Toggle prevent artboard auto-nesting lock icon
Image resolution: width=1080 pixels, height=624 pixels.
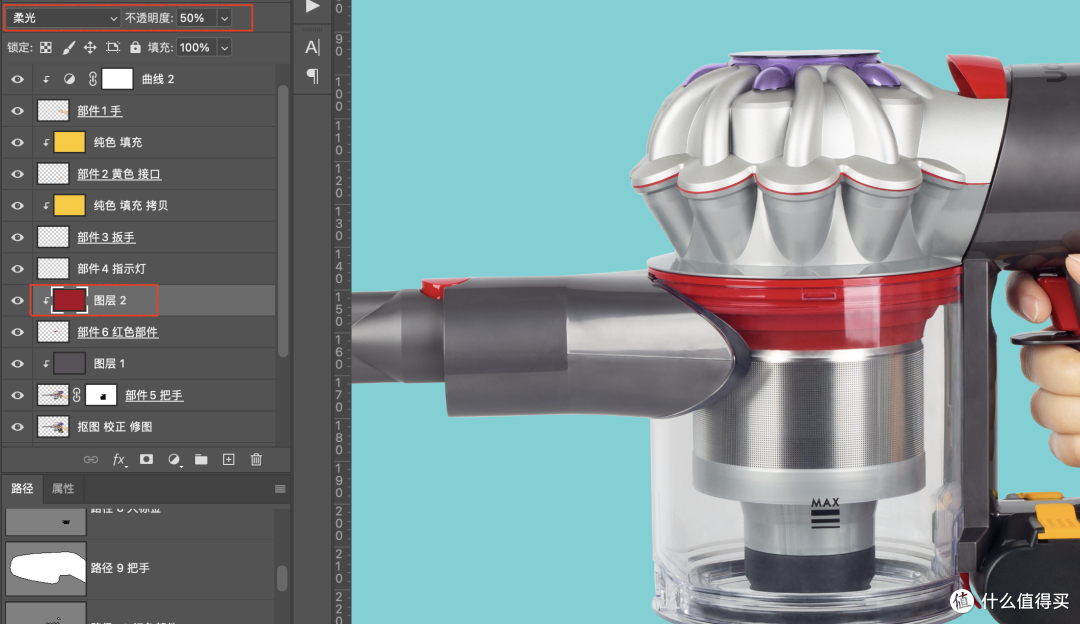pos(112,48)
